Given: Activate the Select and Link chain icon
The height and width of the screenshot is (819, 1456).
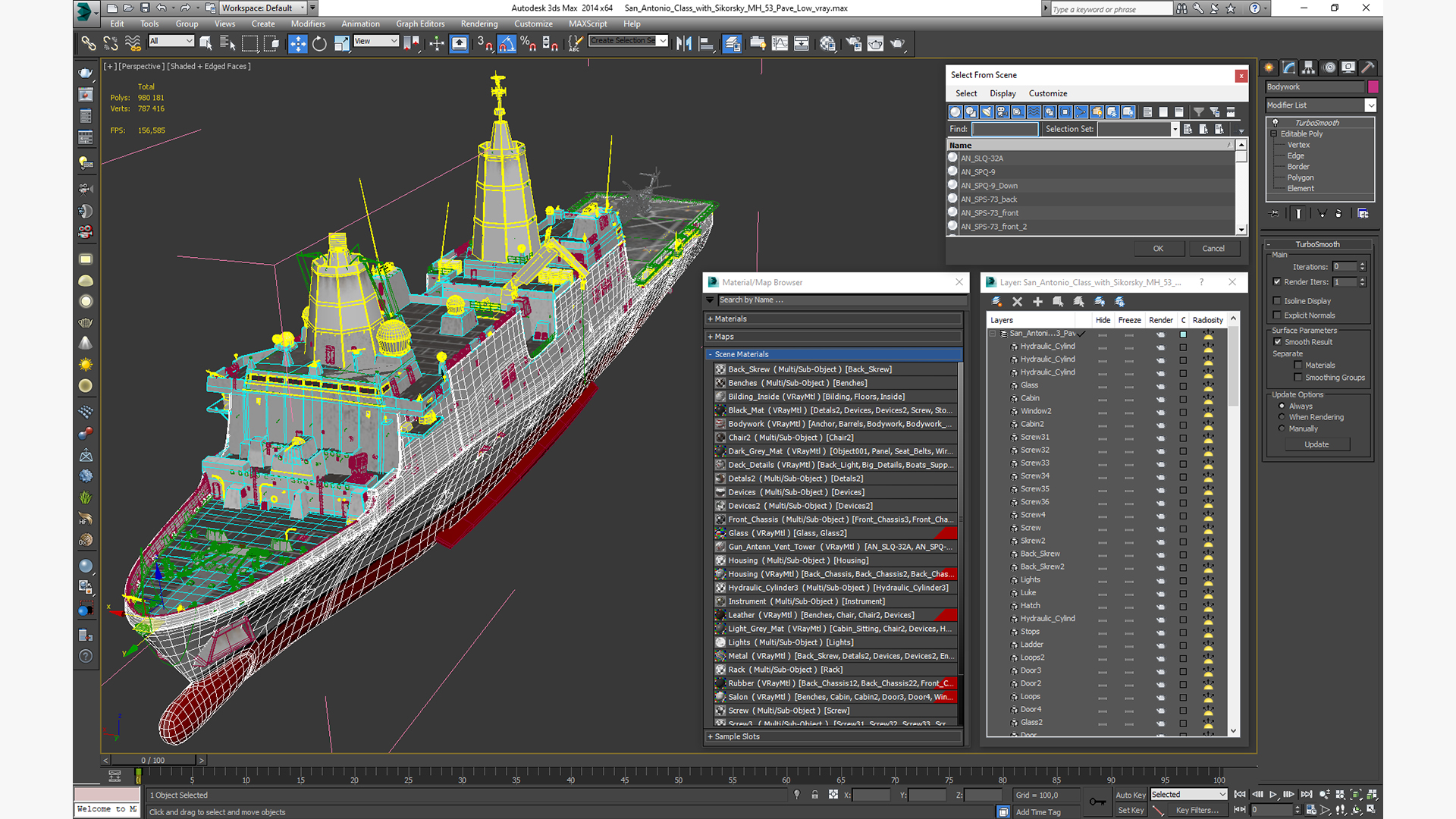Looking at the screenshot, I should tap(89, 44).
